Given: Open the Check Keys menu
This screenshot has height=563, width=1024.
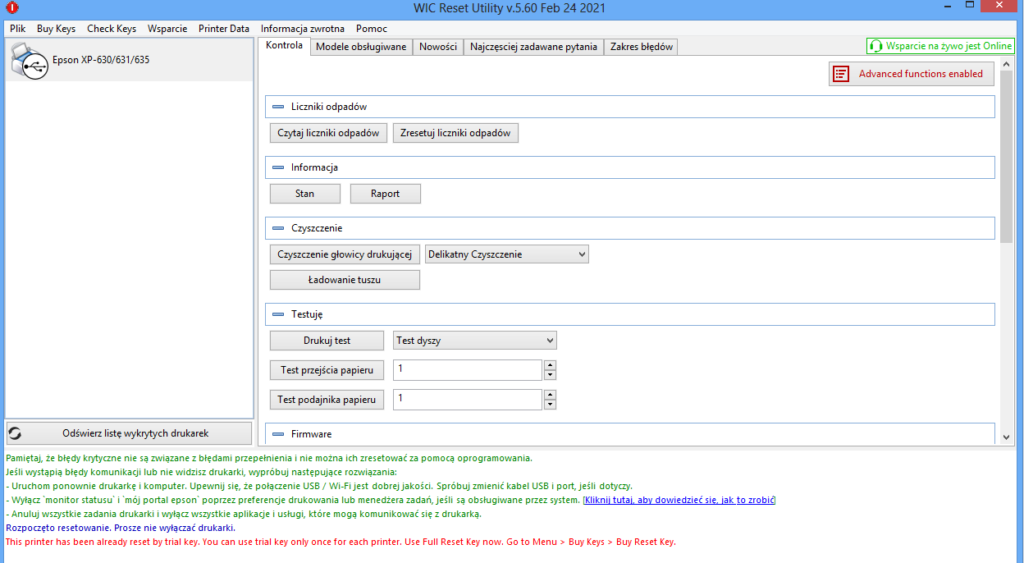Looking at the screenshot, I should tap(112, 28).
